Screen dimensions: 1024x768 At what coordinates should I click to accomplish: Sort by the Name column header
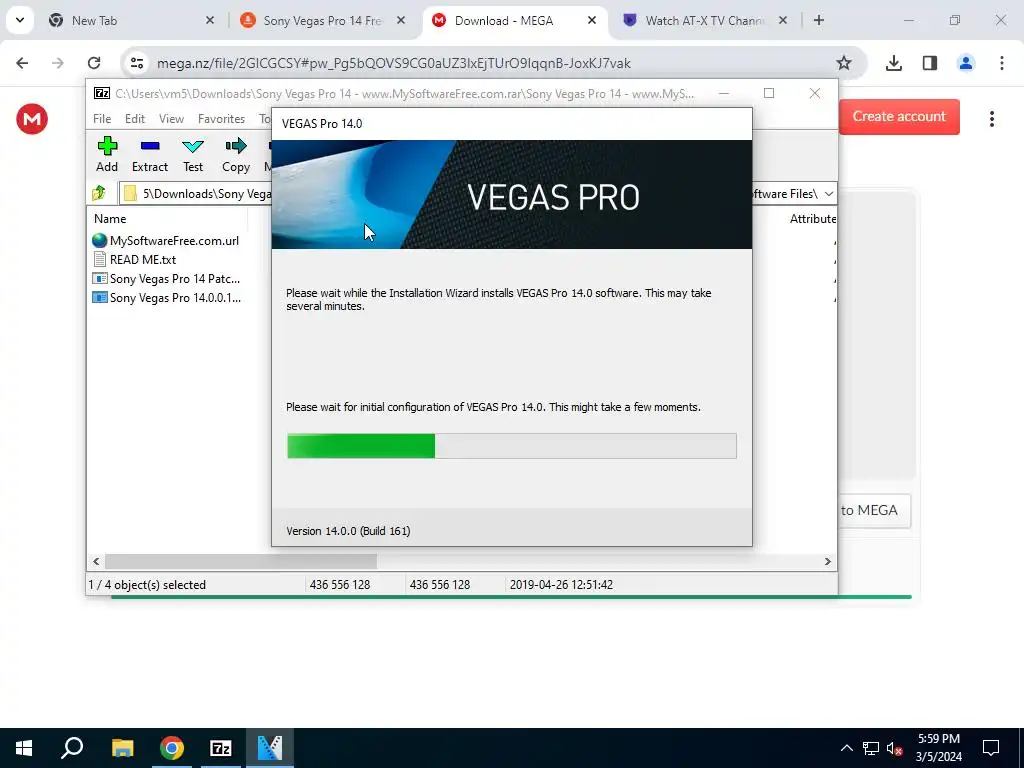click(x=110, y=219)
